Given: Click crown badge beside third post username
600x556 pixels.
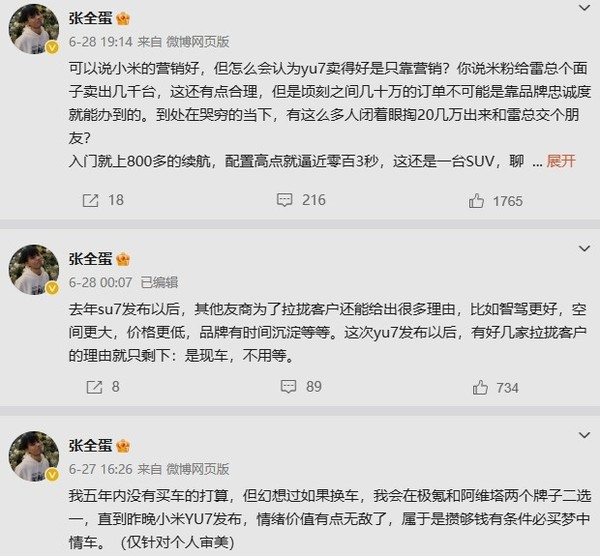Looking at the screenshot, I should pyautogui.click(x=124, y=444).
